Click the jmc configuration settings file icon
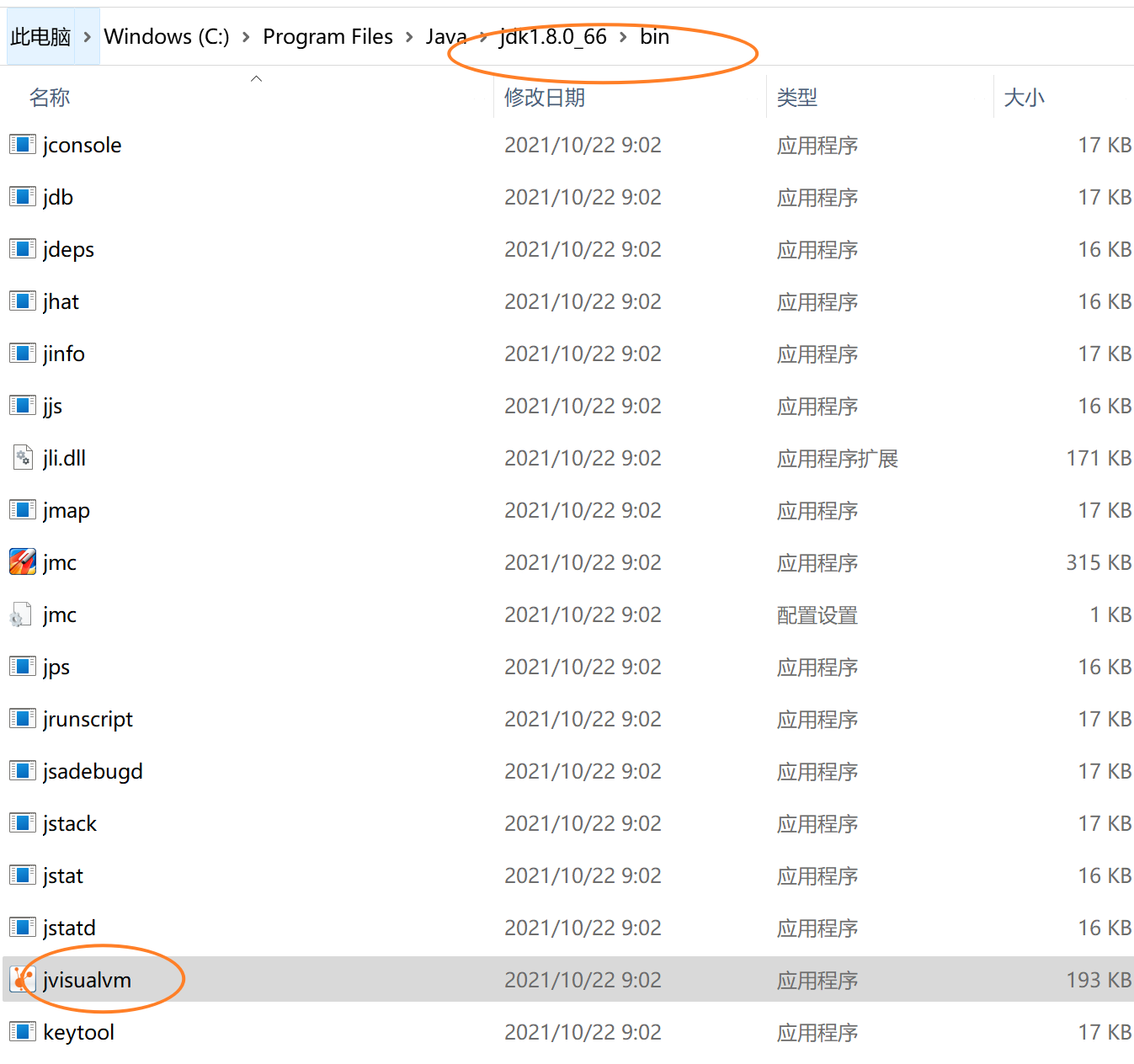The image size is (1134, 1064). click(x=21, y=614)
